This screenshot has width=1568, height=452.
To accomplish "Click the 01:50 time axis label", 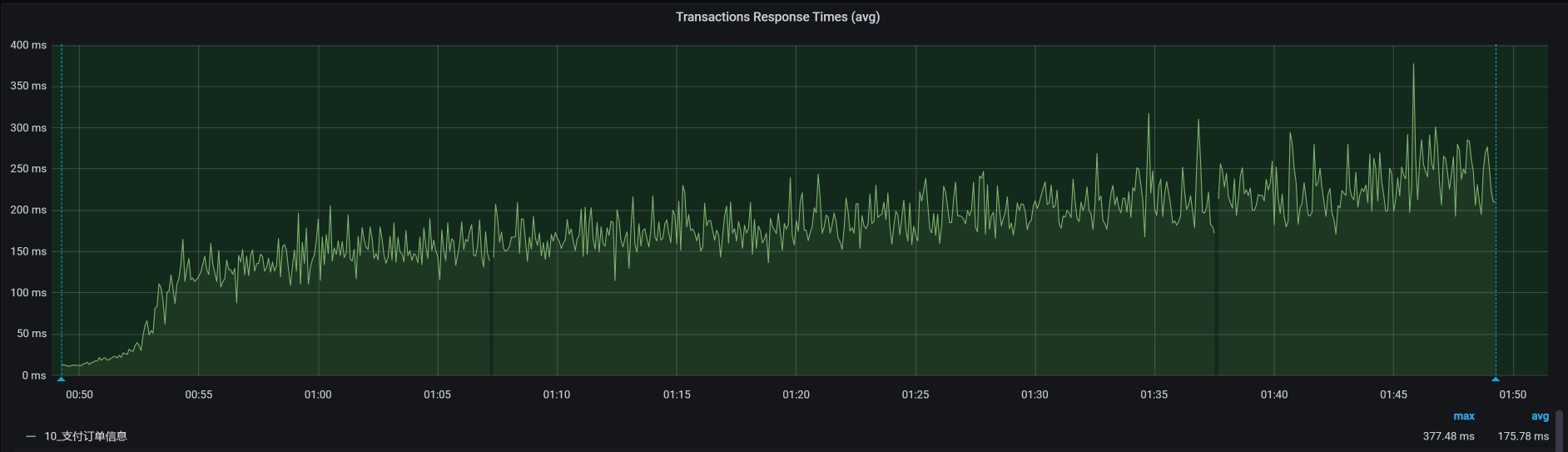I will [x=1512, y=395].
